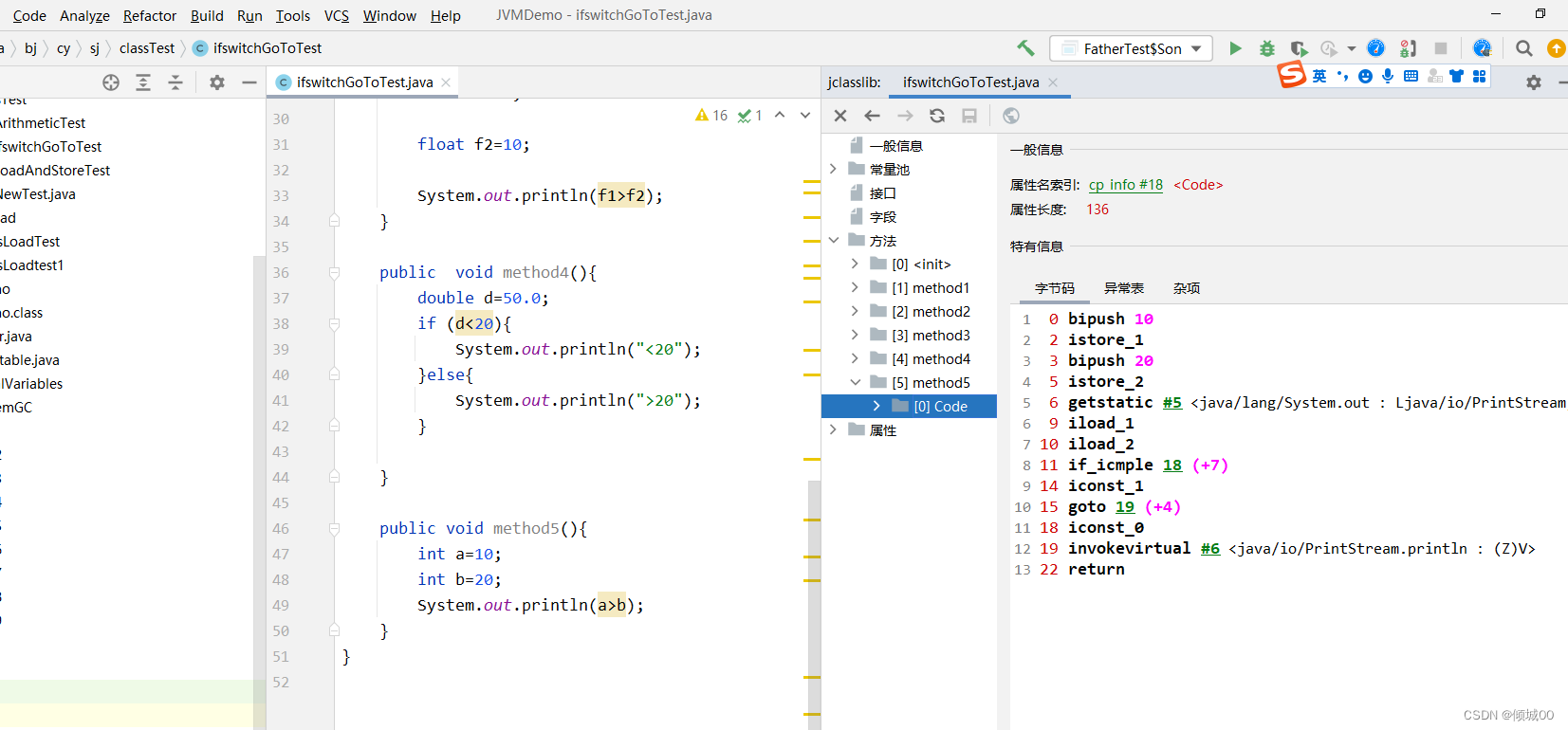This screenshot has height=730, width=1568.
Task: Open the Sogou toolbox grid icon
Action: [1479, 76]
